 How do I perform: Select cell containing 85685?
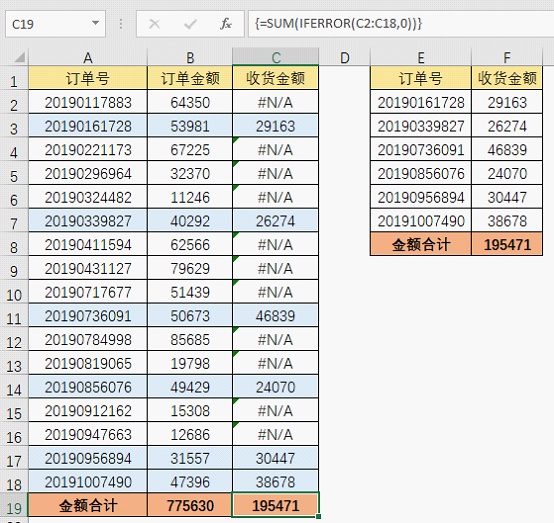190,340
